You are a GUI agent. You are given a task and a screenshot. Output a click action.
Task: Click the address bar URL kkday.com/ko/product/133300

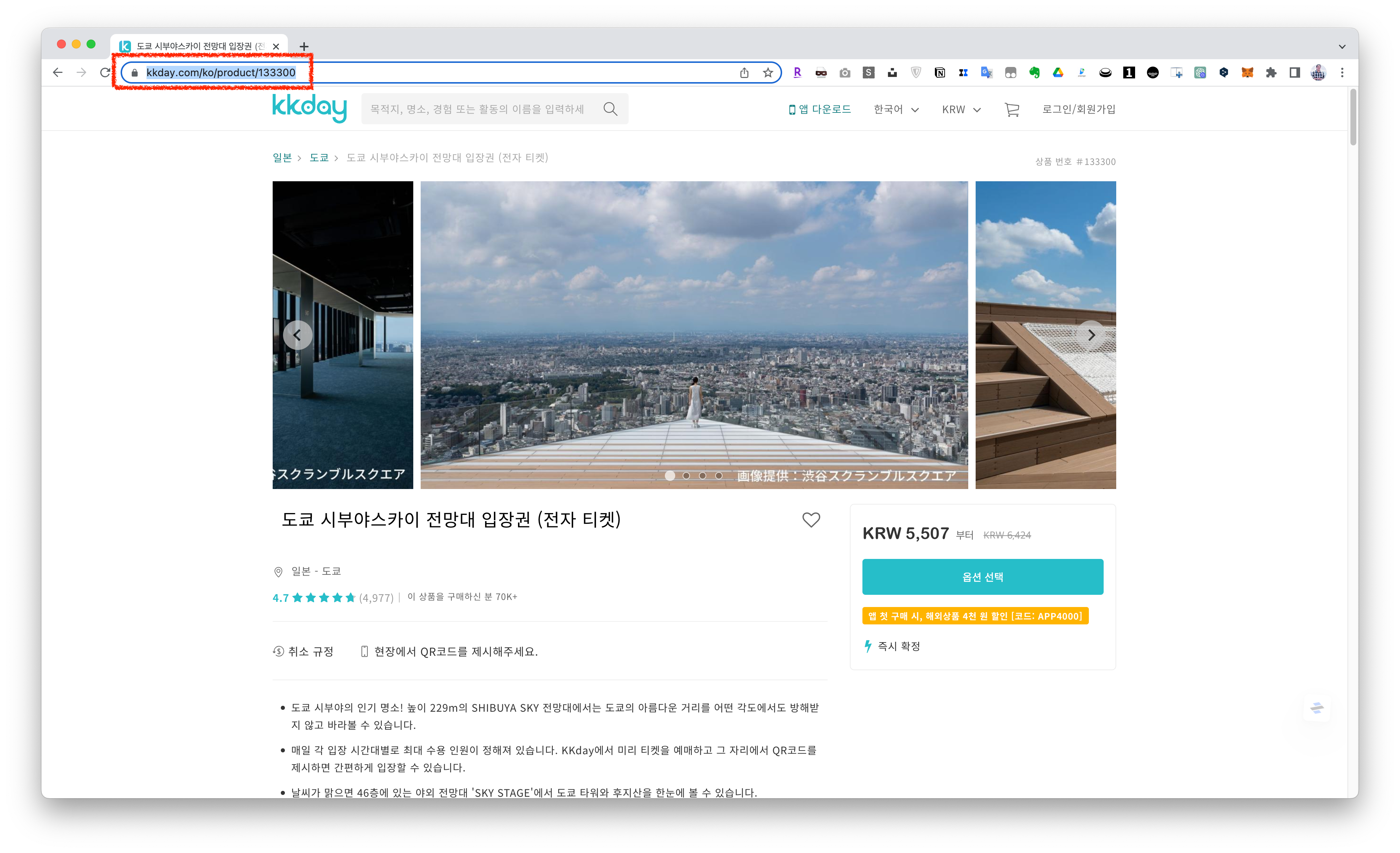coord(221,73)
